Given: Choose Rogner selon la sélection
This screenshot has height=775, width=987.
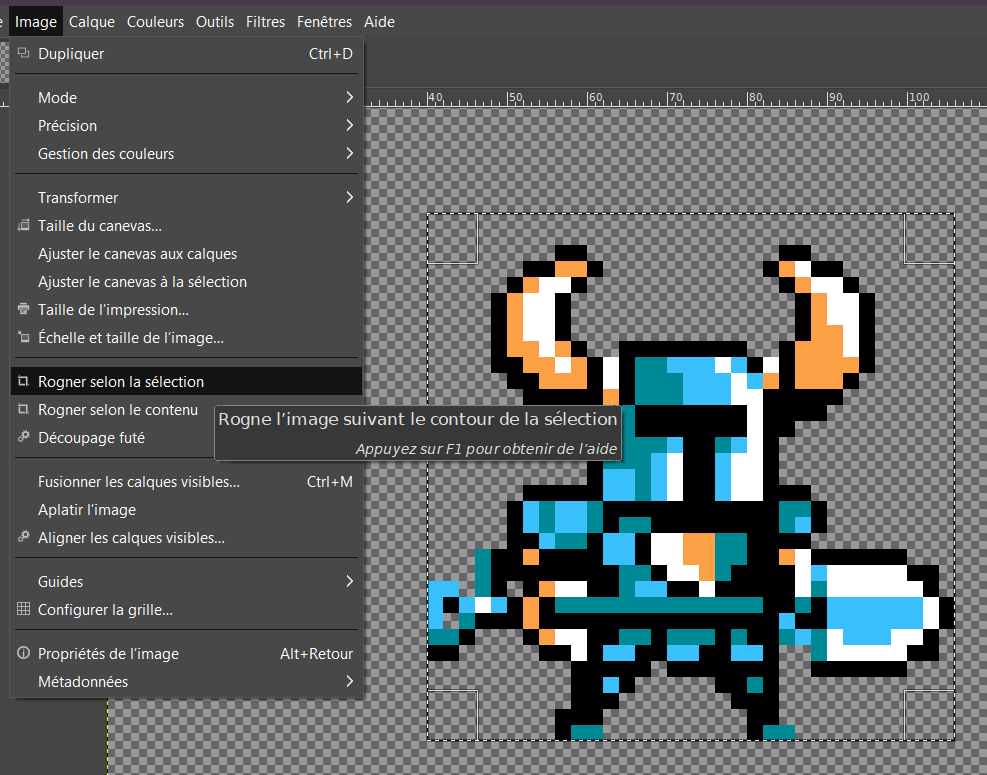Looking at the screenshot, I should 186,382.
